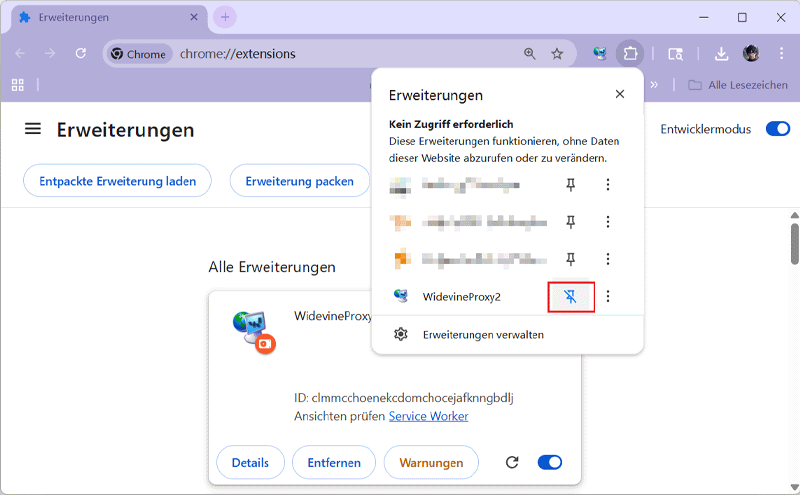Click the Chrome site info chip
This screenshot has width=800, height=495.
coord(139,54)
